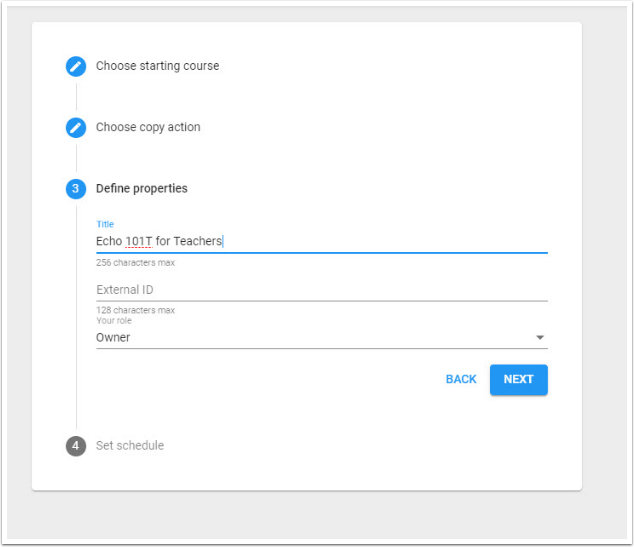Click the 128 characters max hint
Screen dimensions: 634x547
point(135,310)
